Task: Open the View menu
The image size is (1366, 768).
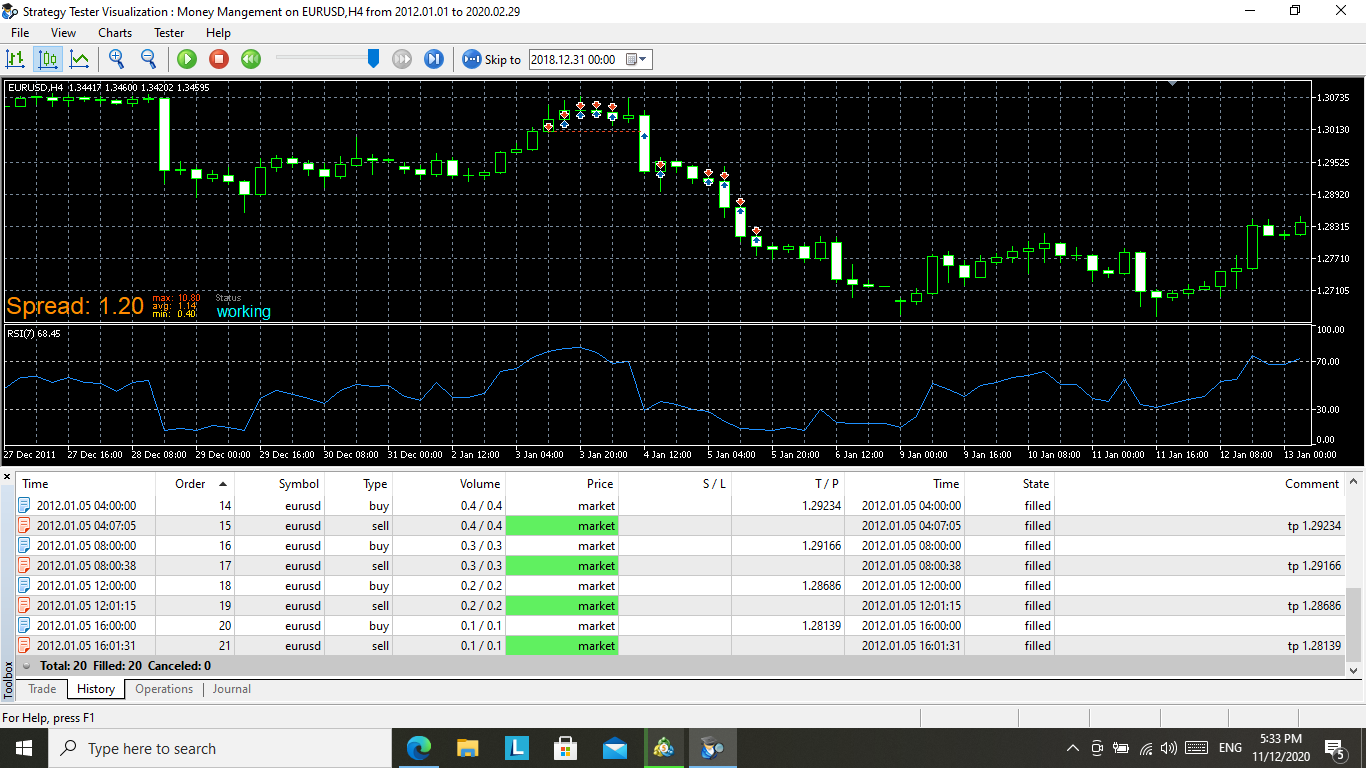Action: pos(63,33)
